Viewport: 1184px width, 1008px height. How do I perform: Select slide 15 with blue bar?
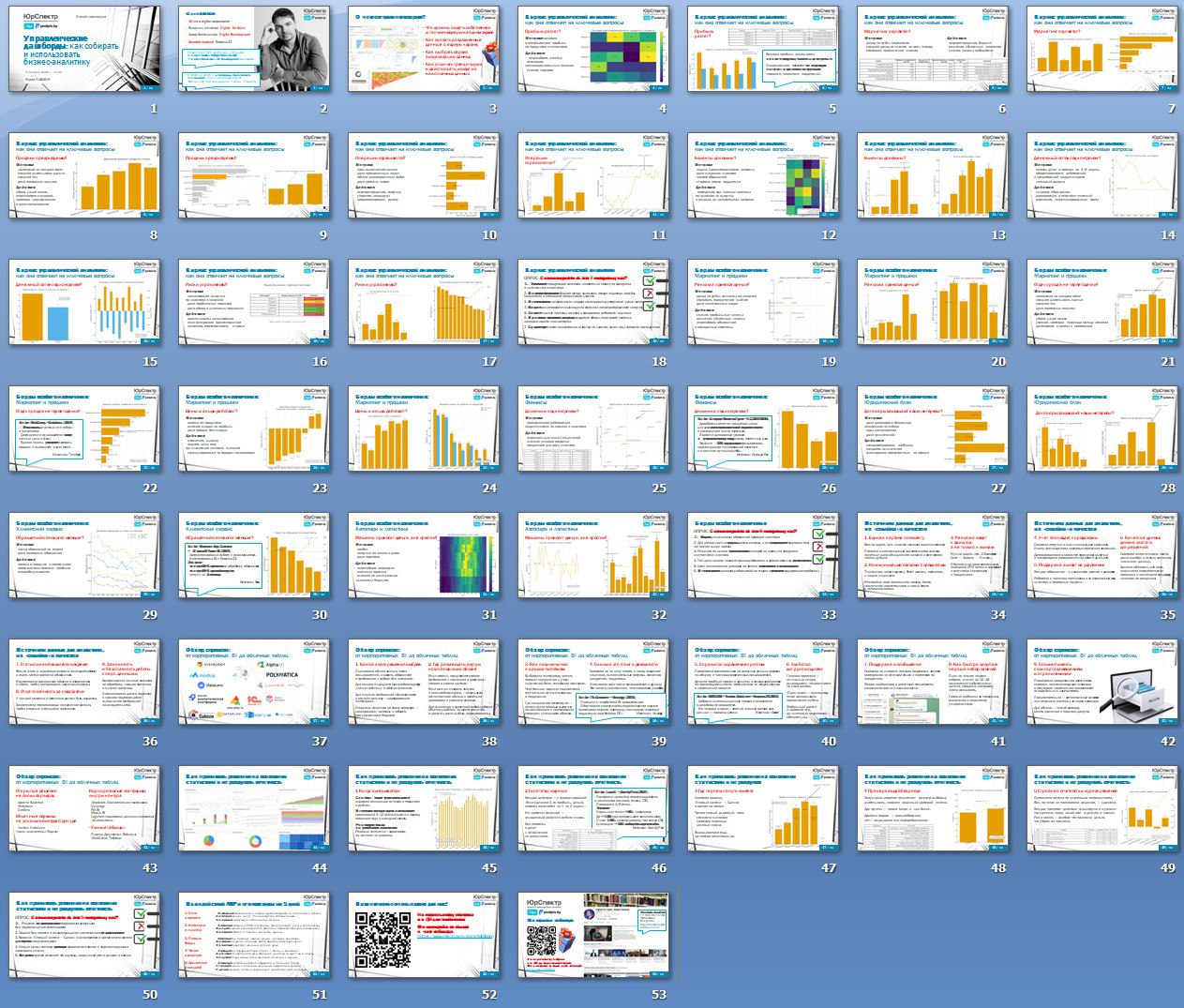83,302
